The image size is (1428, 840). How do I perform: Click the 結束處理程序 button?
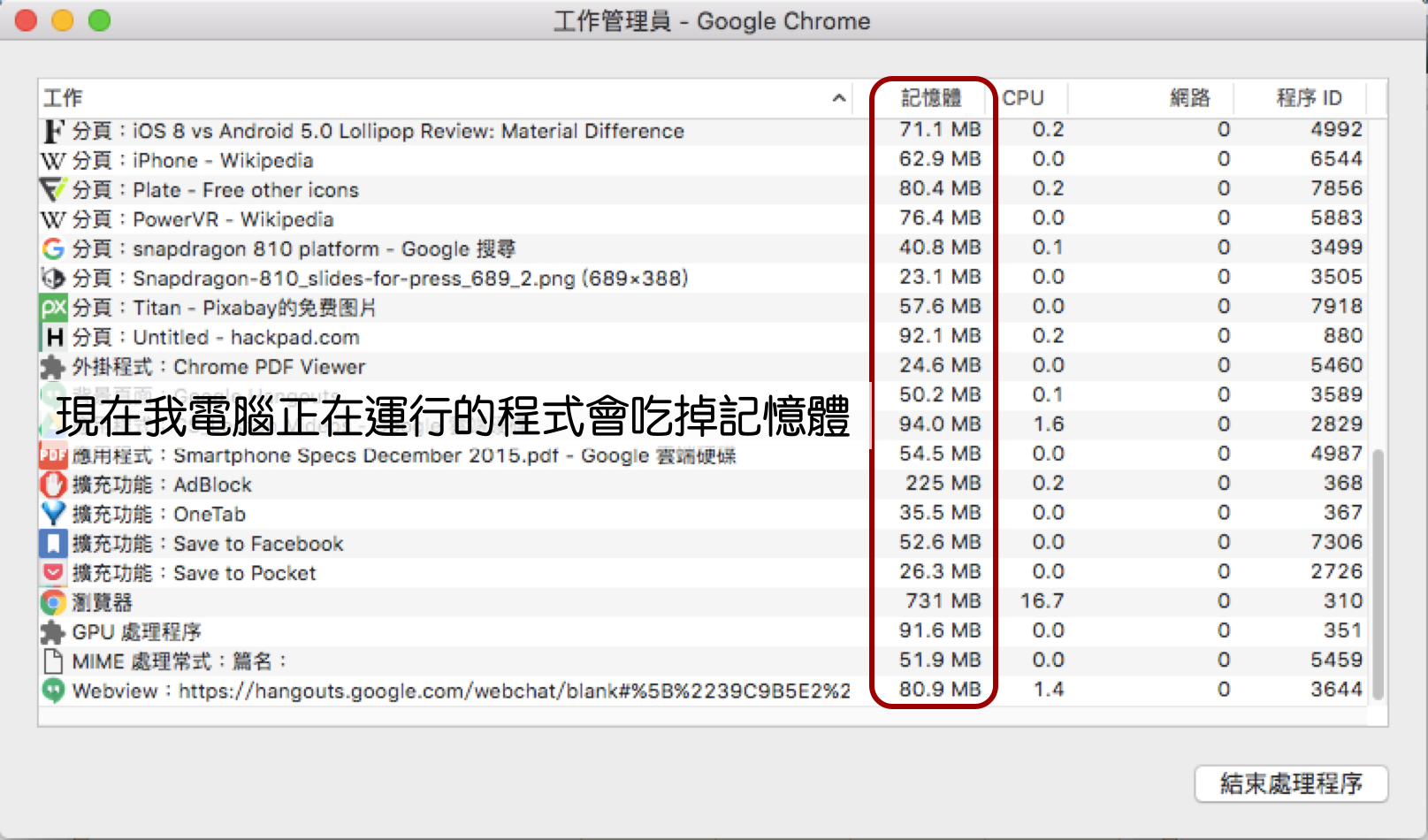1291,783
